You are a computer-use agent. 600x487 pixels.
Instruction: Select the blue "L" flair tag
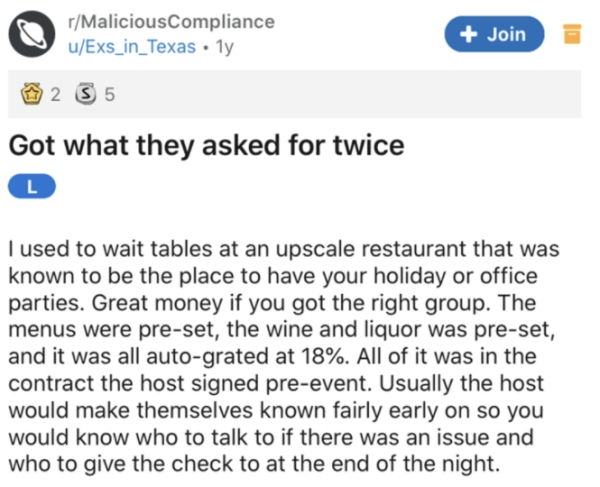(x=31, y=187)
